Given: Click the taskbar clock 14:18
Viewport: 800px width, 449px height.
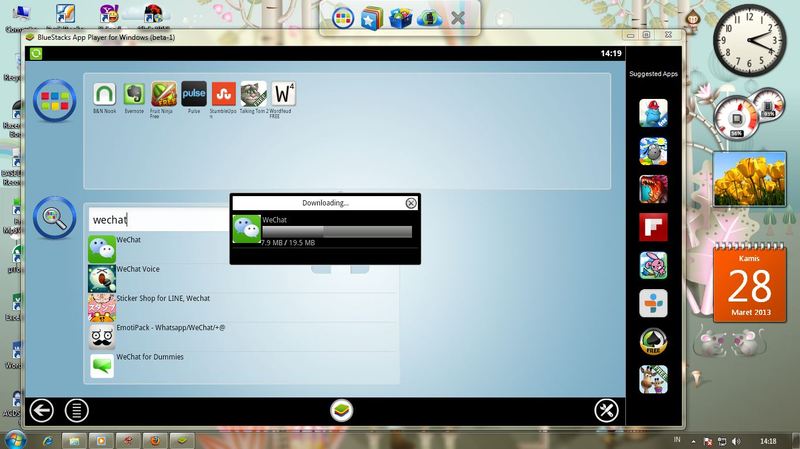Looking at the screenshot, I should click(768, 441).
